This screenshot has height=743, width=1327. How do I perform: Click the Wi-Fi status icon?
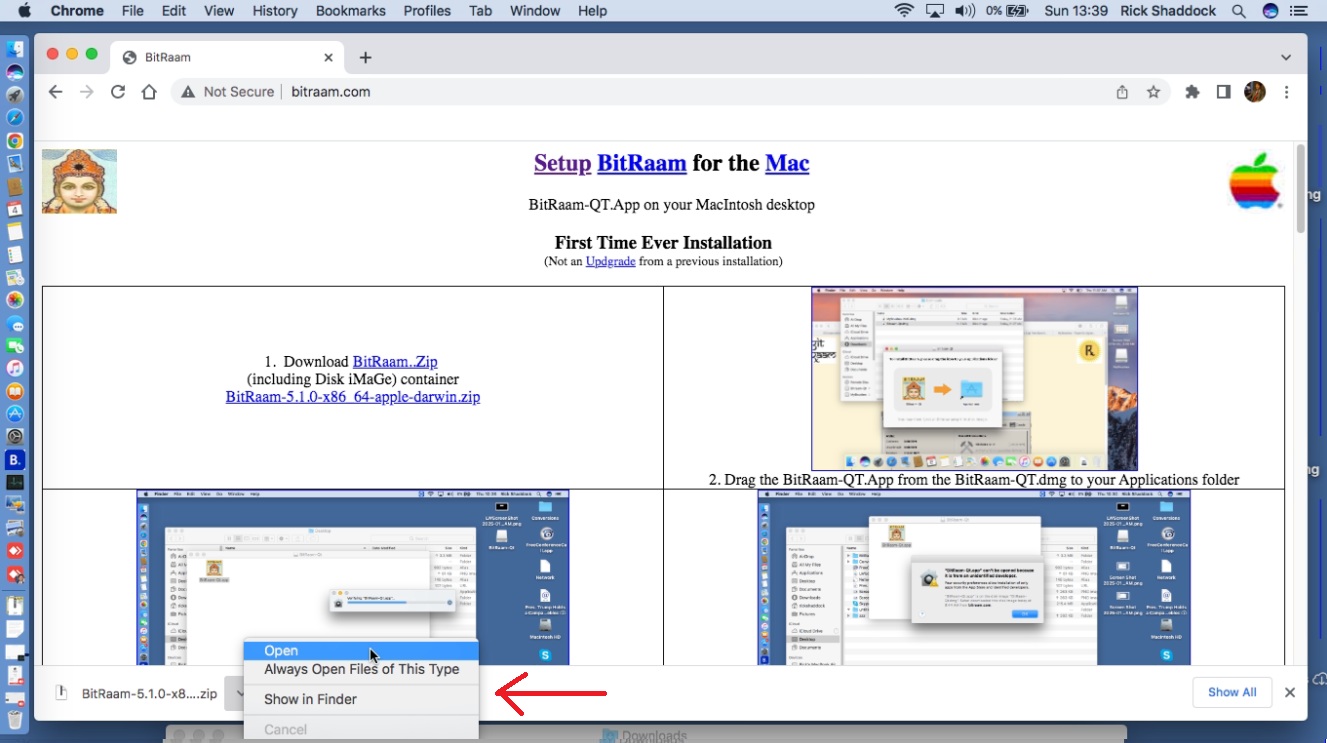pyautogui.click(x=904, y=11)
